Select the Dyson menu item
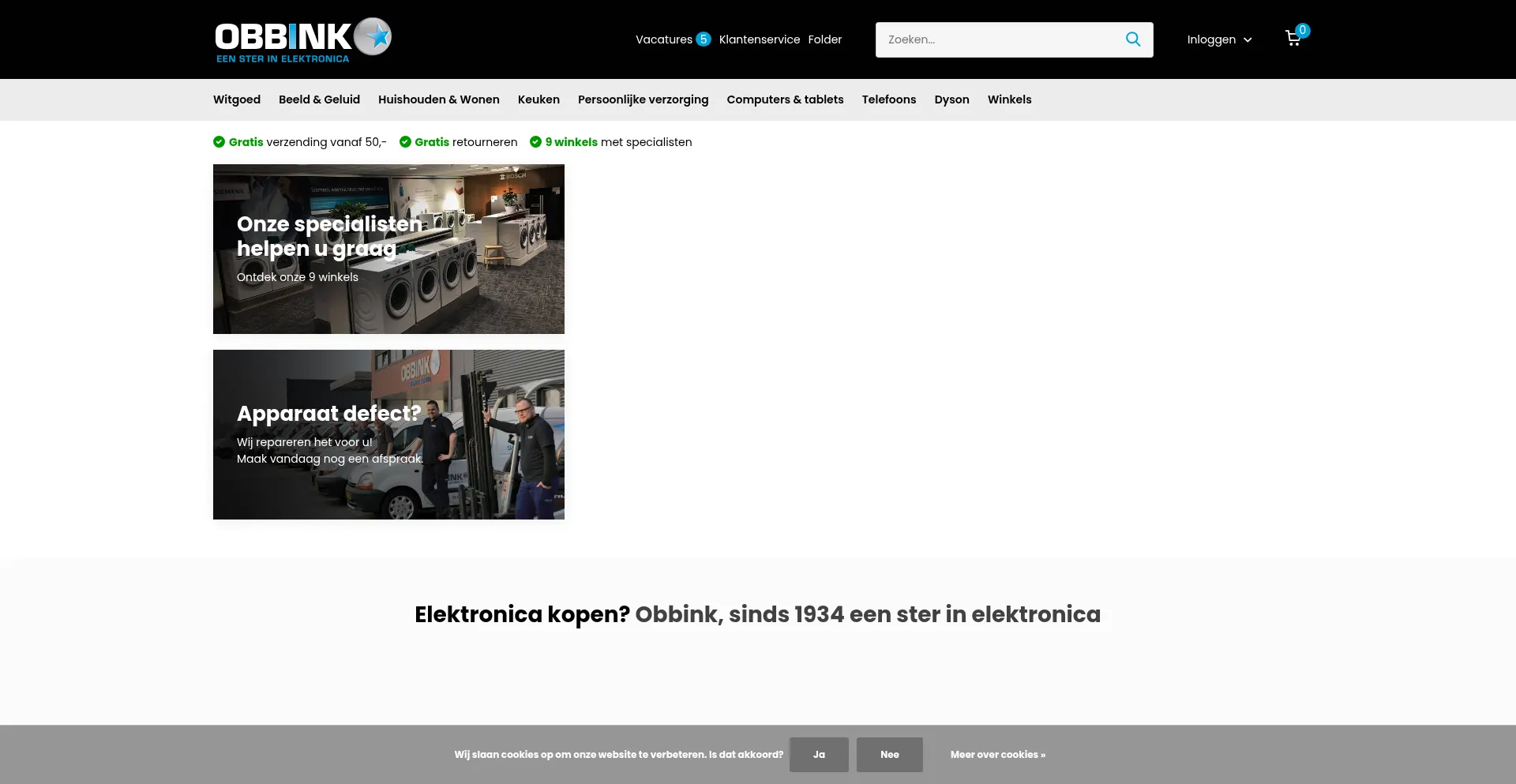The width and height of the screenshot is (1516, 784). coord(951,99)
